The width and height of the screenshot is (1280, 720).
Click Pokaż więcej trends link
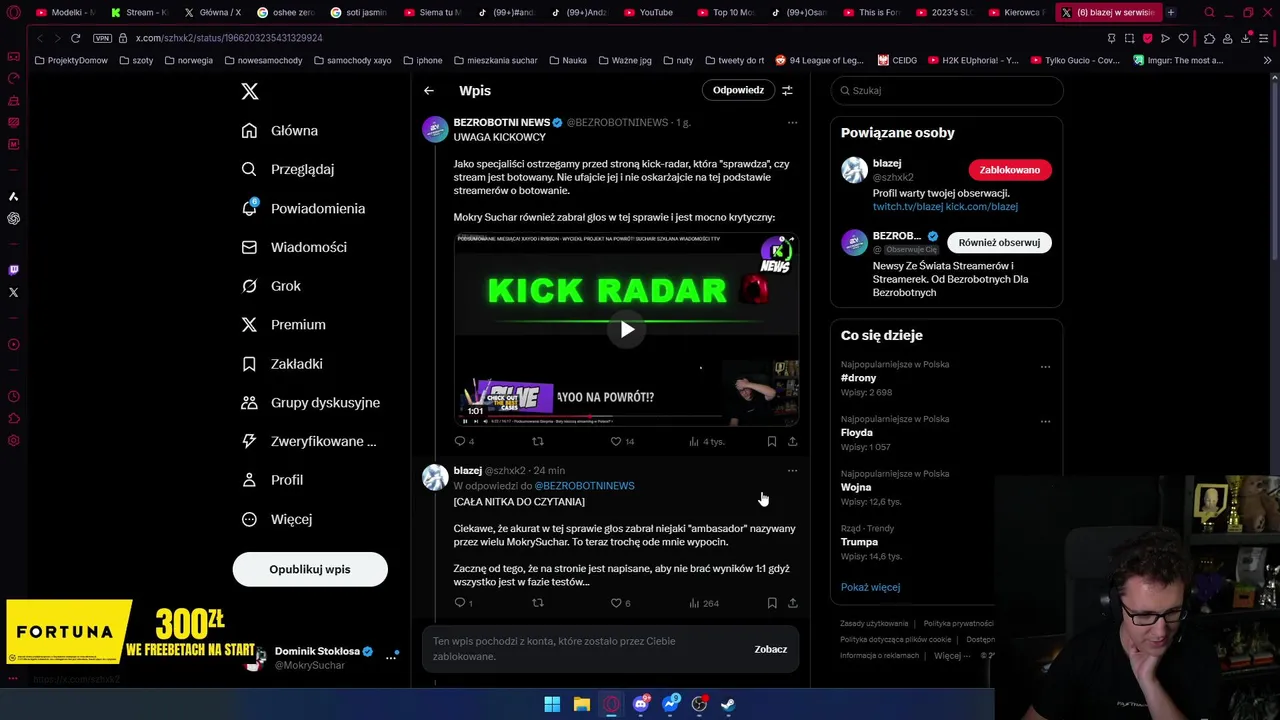[x=870, y=587]
